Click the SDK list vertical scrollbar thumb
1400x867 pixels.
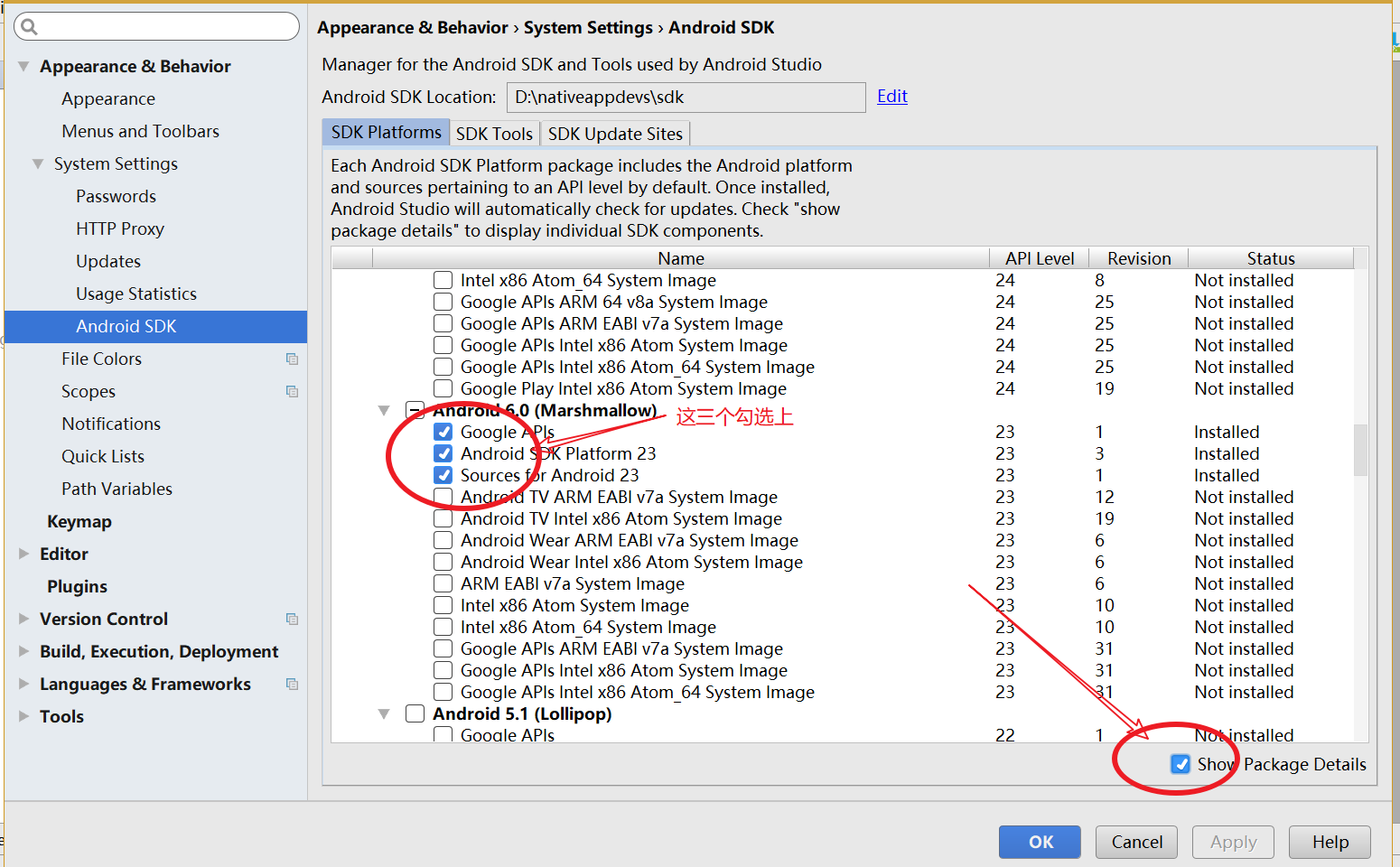1360,449
